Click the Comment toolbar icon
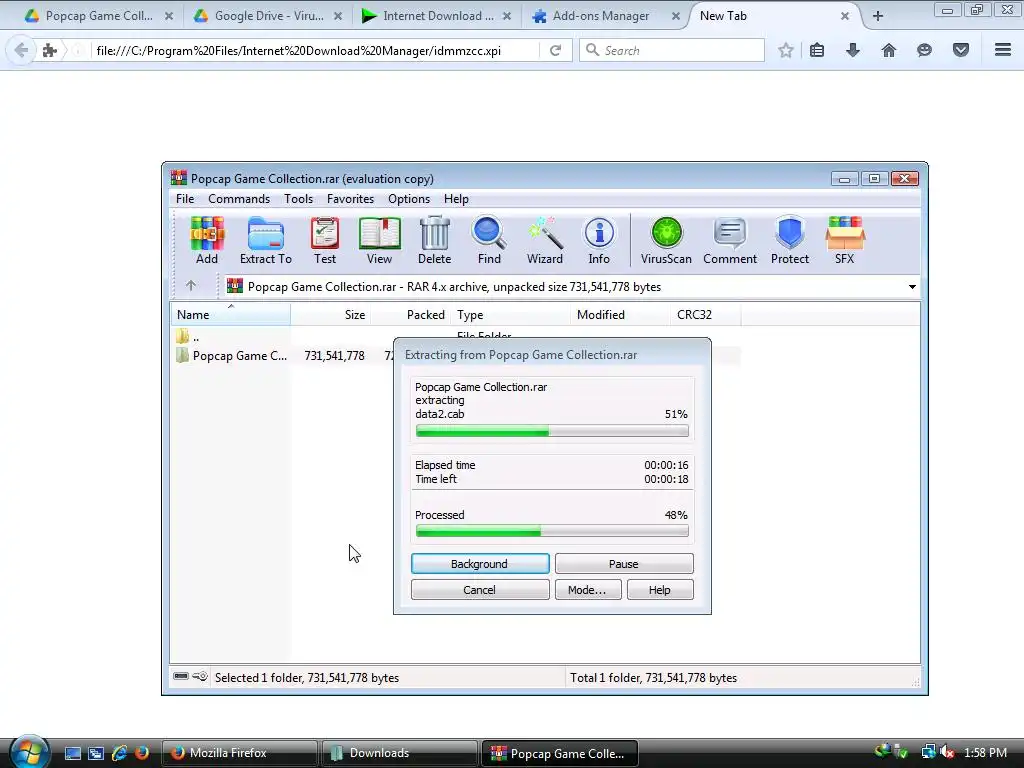 click(730, 240)
